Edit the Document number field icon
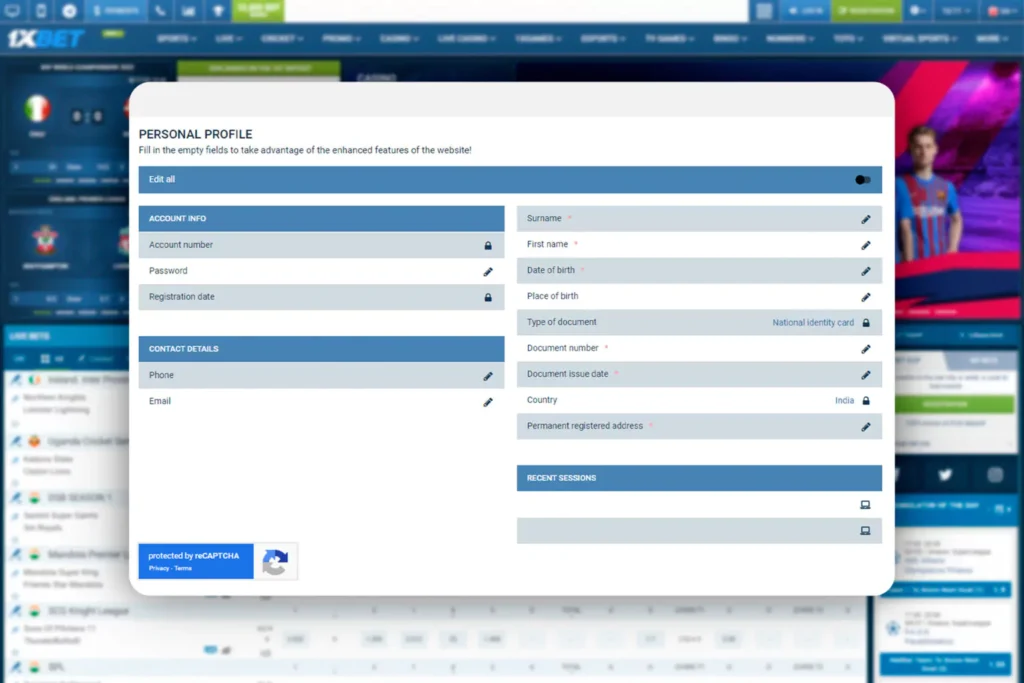The height and width of the screenshot is (683, 1024). point(866,349)
